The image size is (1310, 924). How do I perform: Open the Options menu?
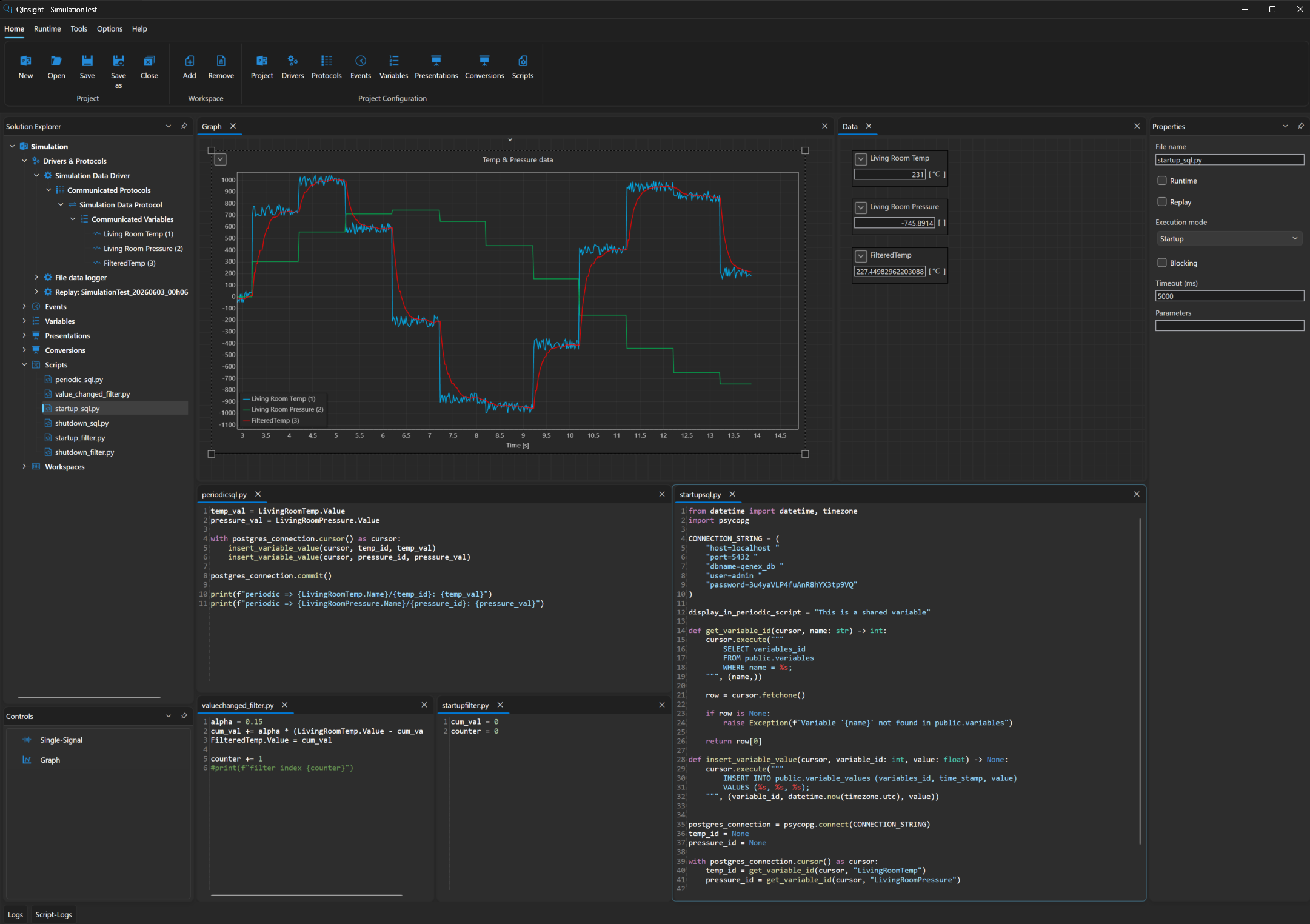pos(110,28)
